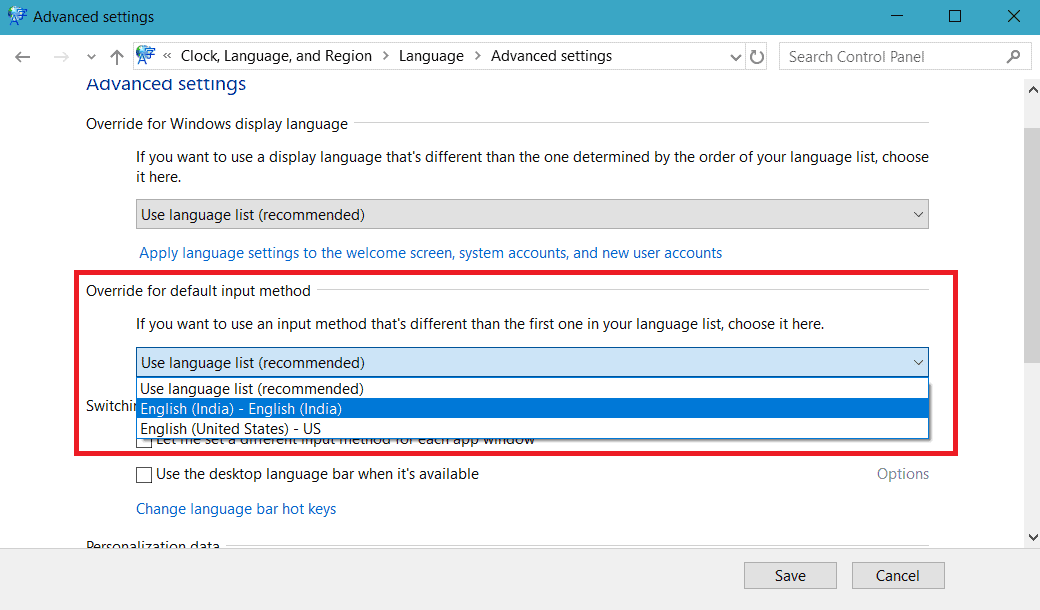Click the refresh icon in the address bar
Image resolution: width=1040 pixels, height=610 pixels.
757,56
